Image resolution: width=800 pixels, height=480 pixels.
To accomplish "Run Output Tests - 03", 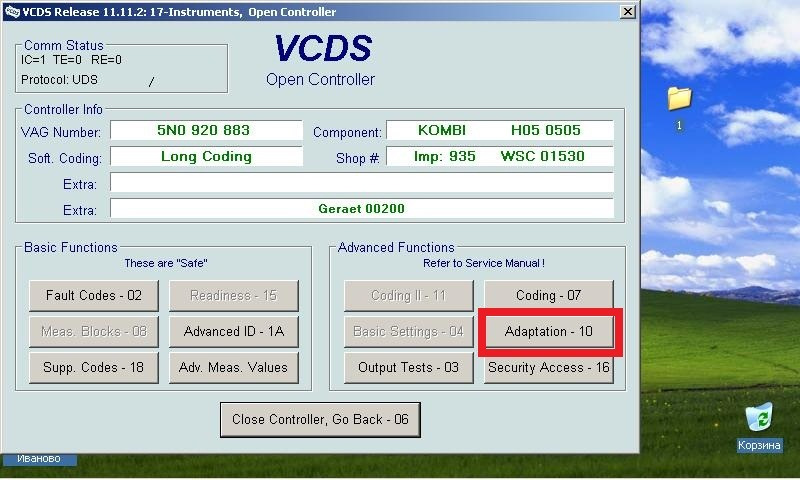I will (x=409, y=368).
